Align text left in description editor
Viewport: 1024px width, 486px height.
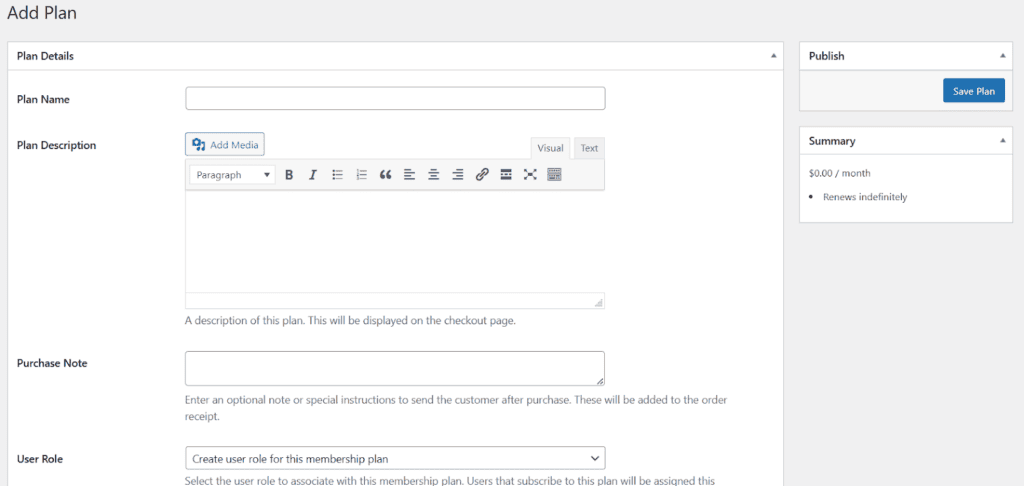pyautogui.click(x=409, y=174)
